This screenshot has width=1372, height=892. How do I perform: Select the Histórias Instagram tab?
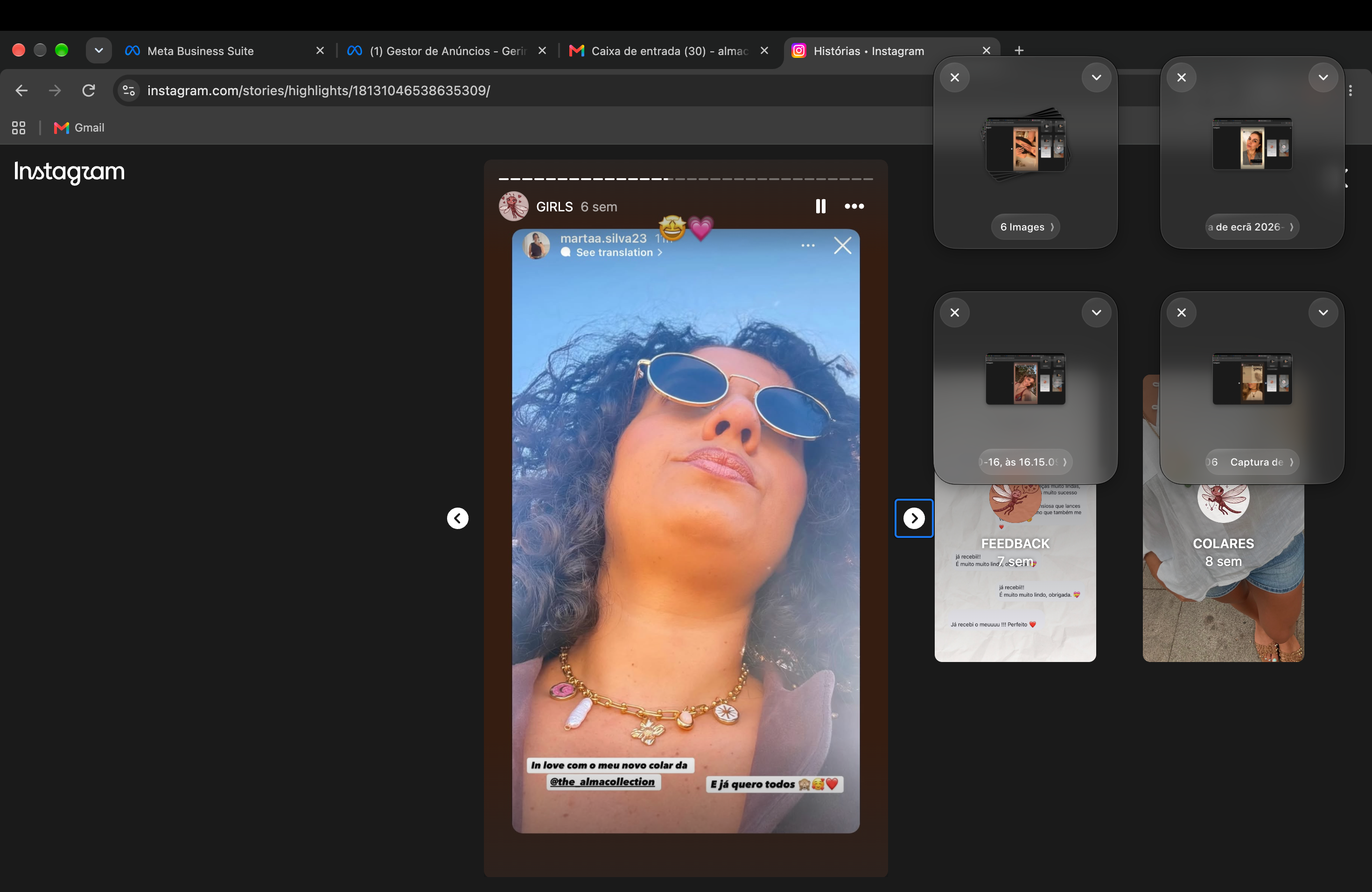coord(891,51)
